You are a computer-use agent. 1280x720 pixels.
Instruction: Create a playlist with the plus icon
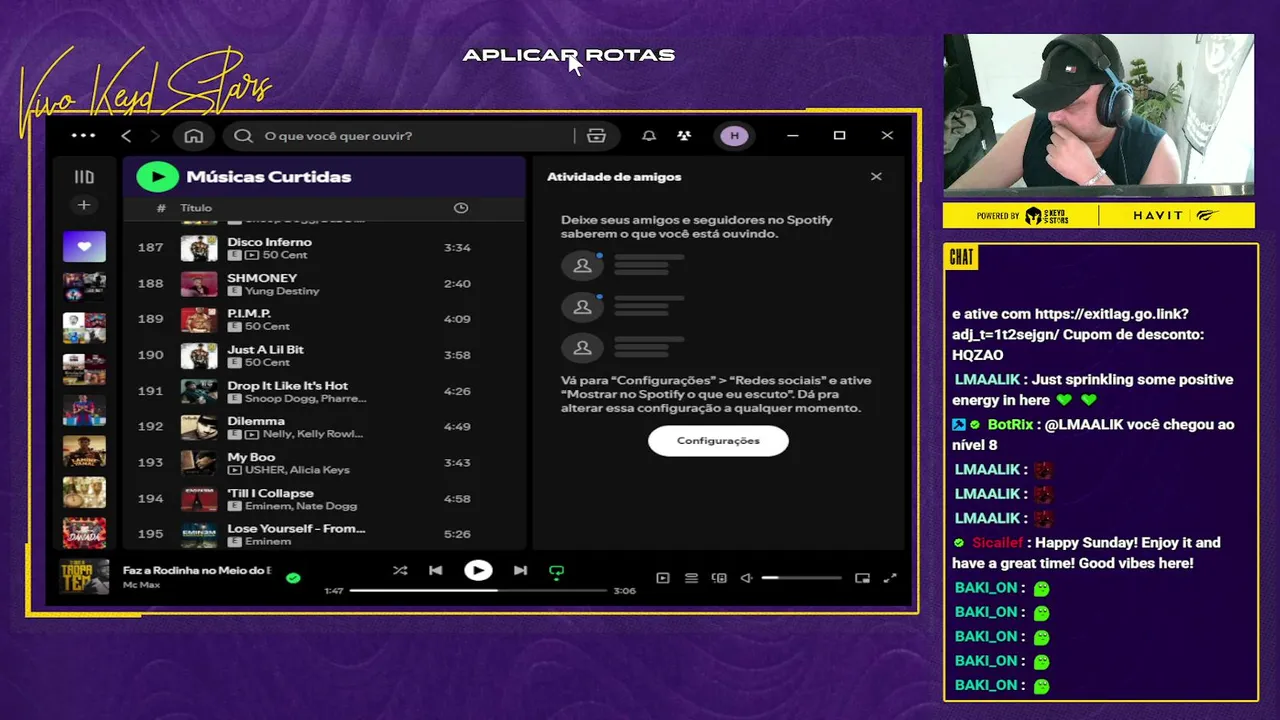[84, 205]
